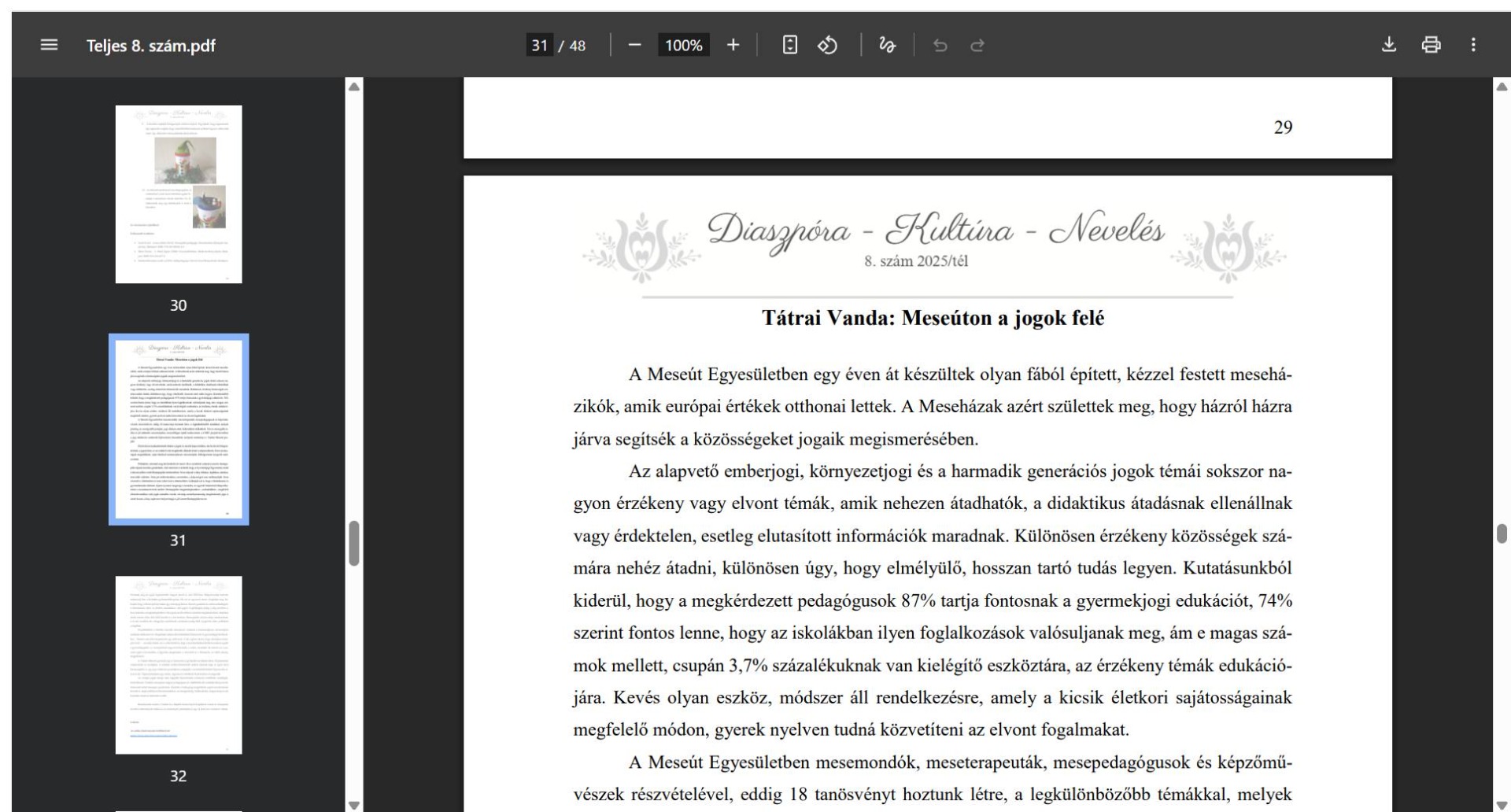Click the 100% zoom level field

tap(683, 45)
